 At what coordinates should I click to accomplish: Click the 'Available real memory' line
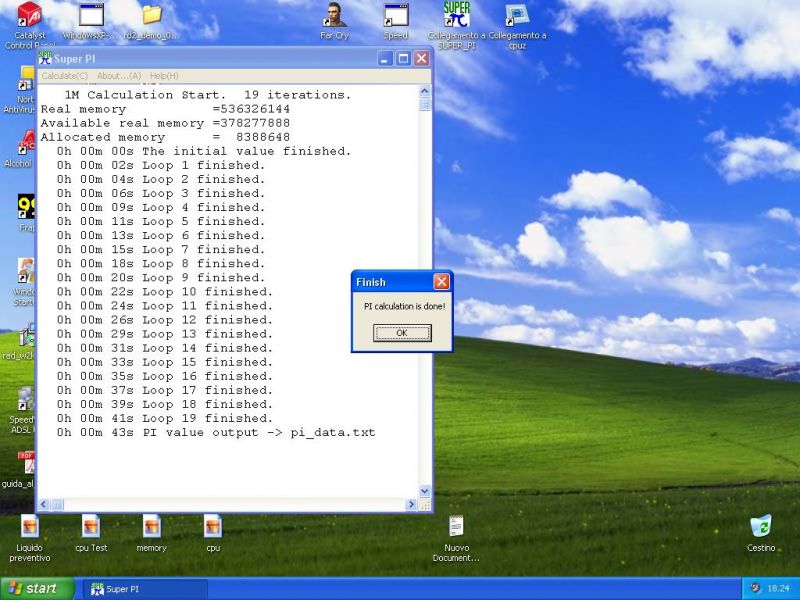[x=165, y=123]
